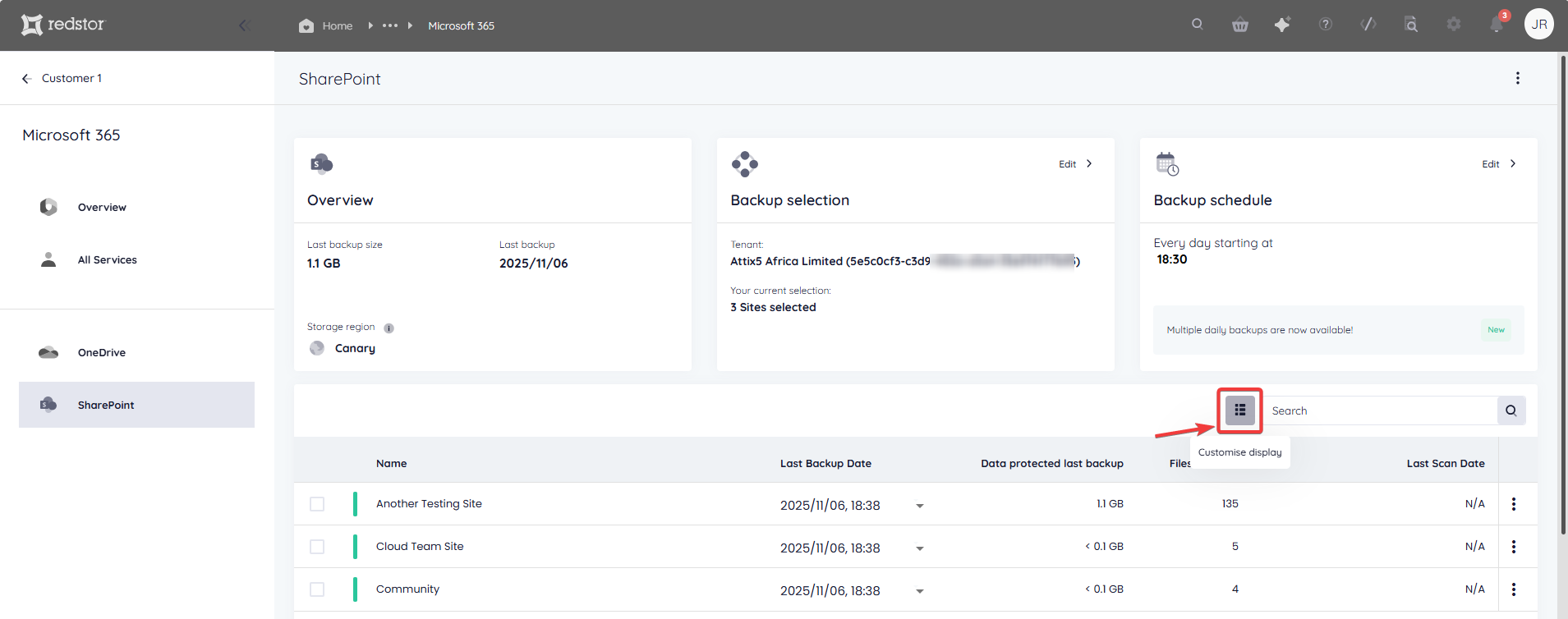1568x619 pixels.
Task: Open the JR user avatar menu
Action: click(1539, 24)
